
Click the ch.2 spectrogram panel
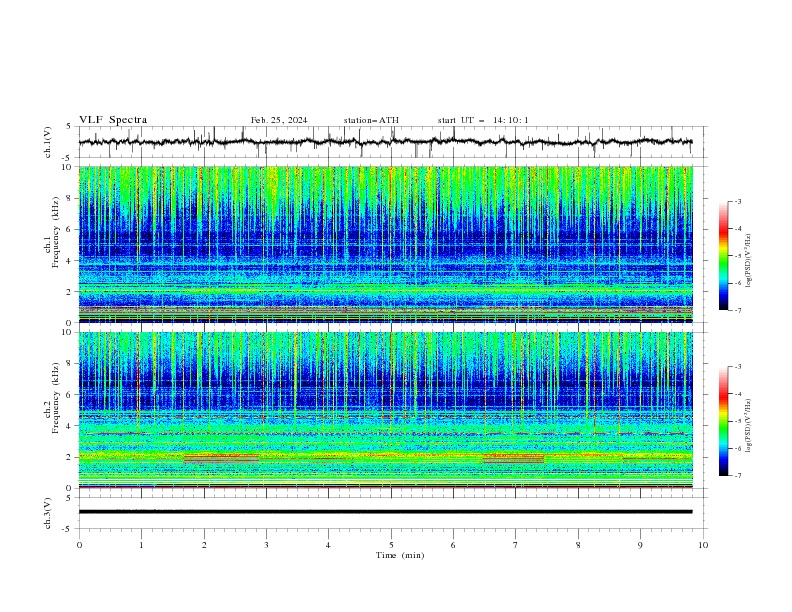click(x=386, y=410)
